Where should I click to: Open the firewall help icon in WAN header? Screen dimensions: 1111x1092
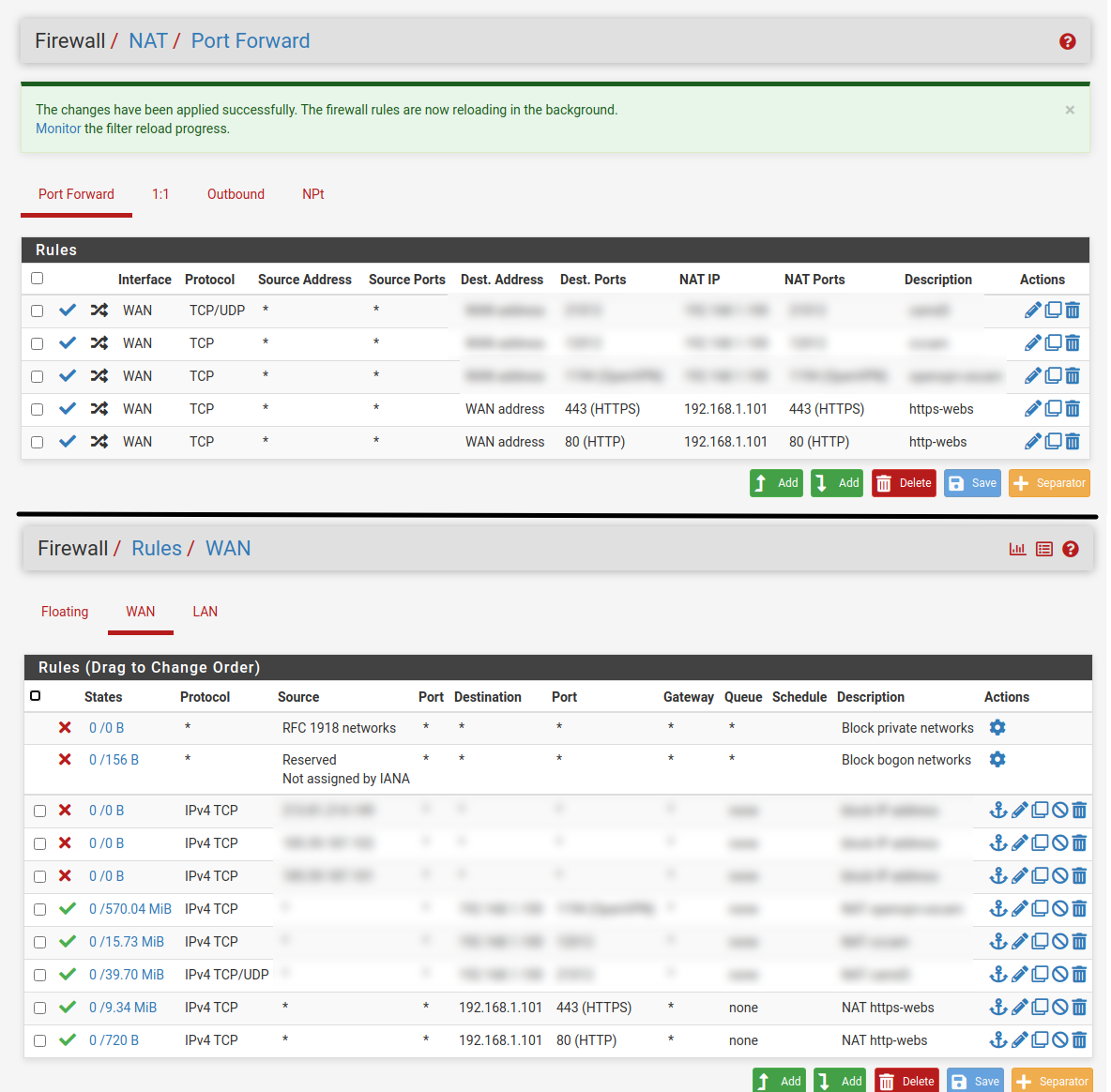1071,549
